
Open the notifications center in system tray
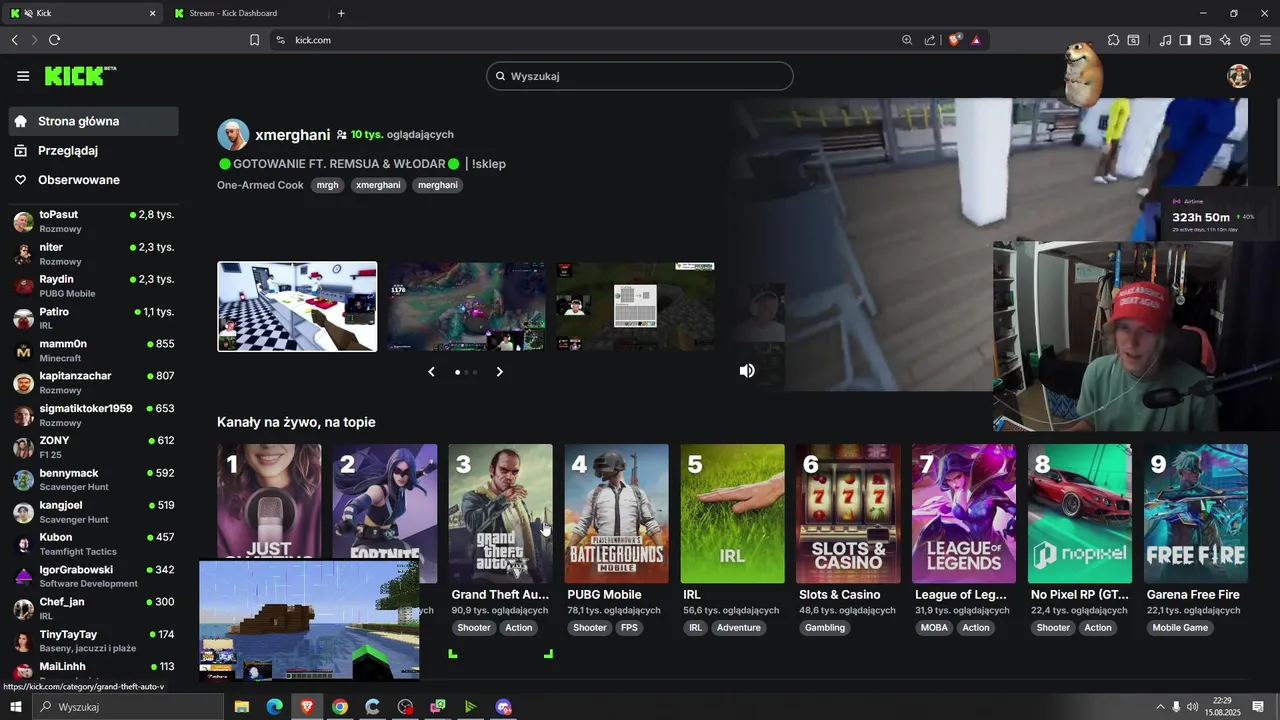1258,707
